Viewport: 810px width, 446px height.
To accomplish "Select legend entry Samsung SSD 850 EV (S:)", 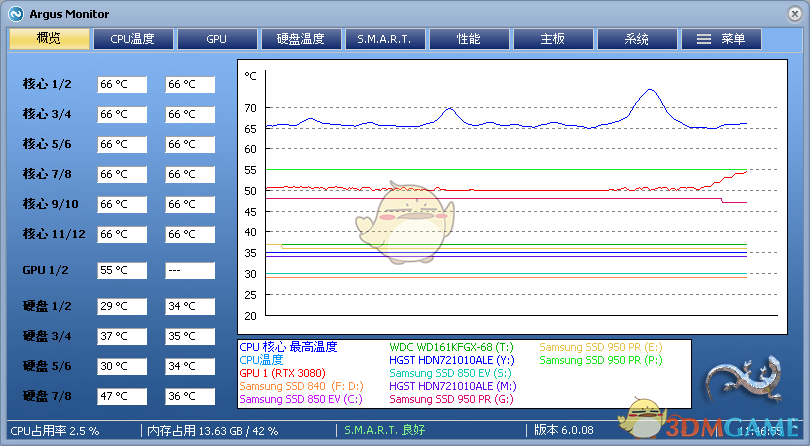I will pos(450,373).
